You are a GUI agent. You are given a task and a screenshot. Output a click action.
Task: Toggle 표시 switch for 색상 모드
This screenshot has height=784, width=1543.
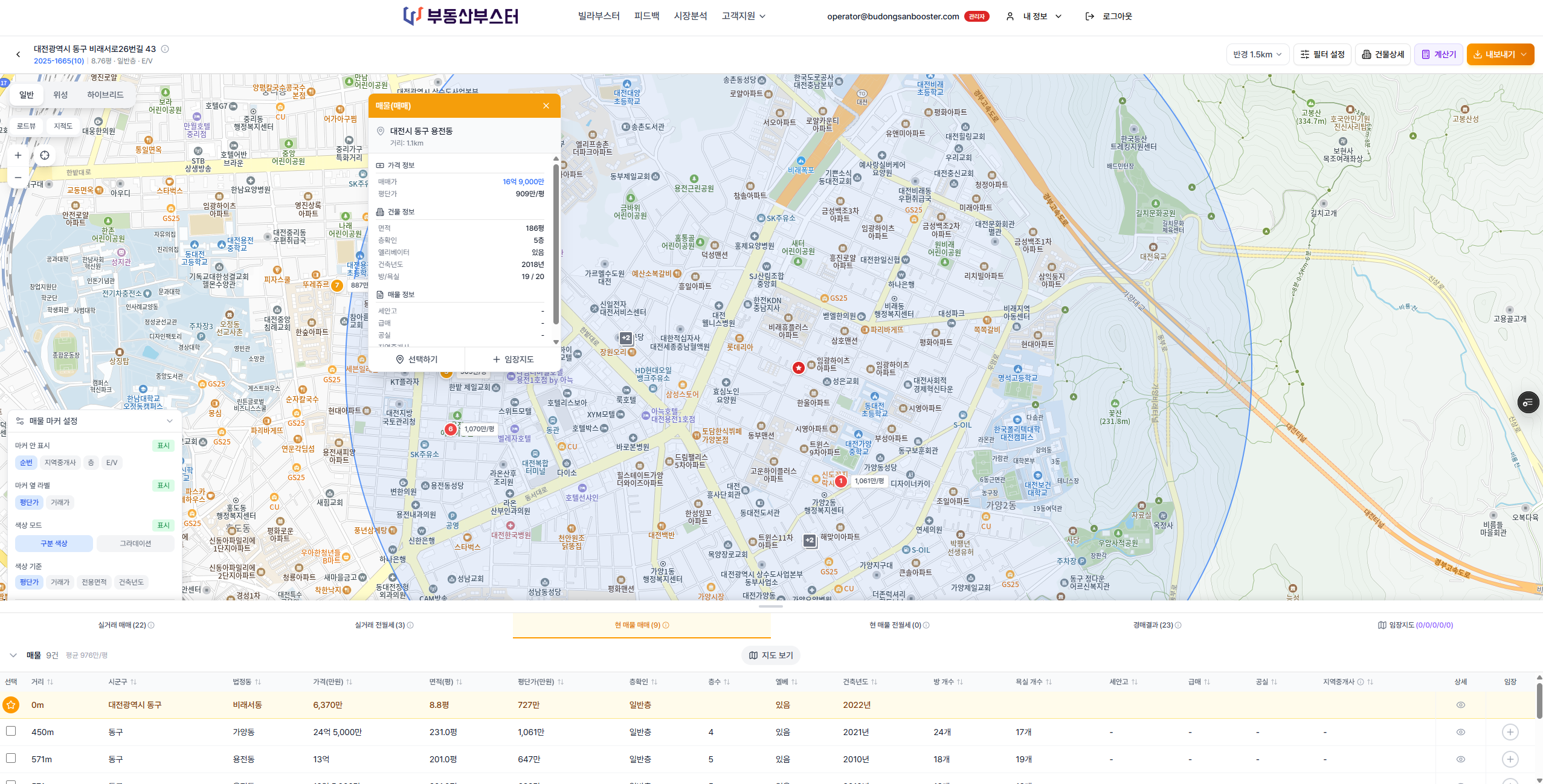point(163,525)
